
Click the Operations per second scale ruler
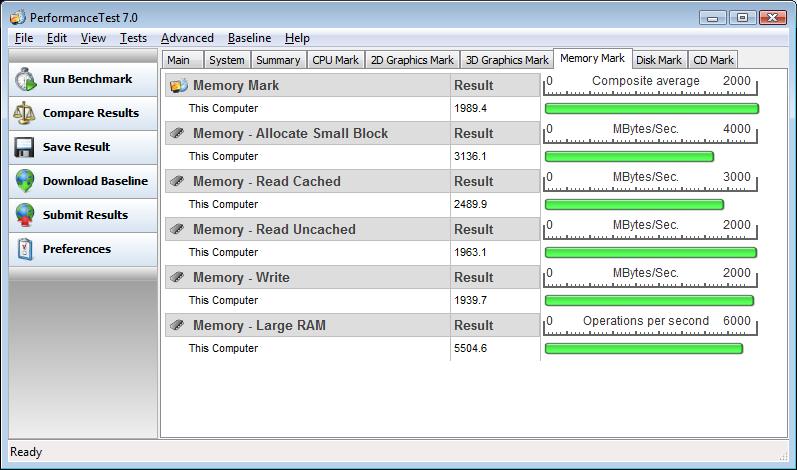pos(650,326)
